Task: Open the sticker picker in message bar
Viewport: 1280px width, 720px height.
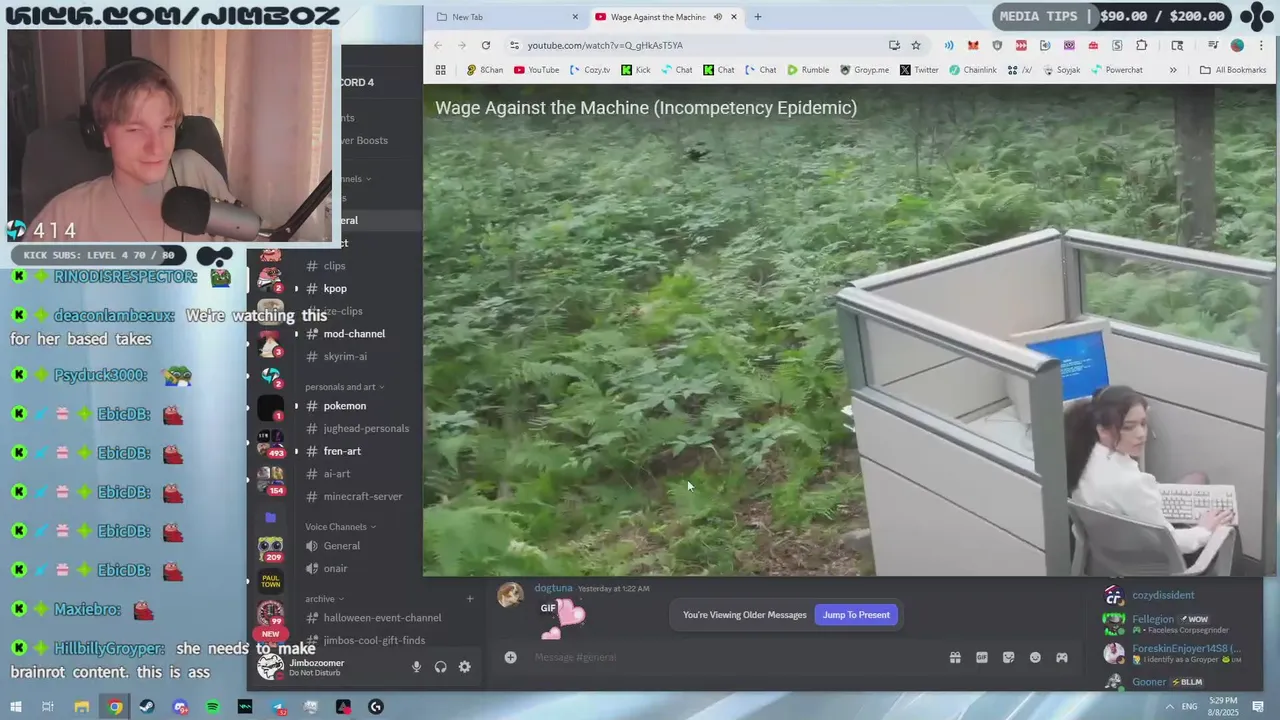Action: coord(1008,657)
